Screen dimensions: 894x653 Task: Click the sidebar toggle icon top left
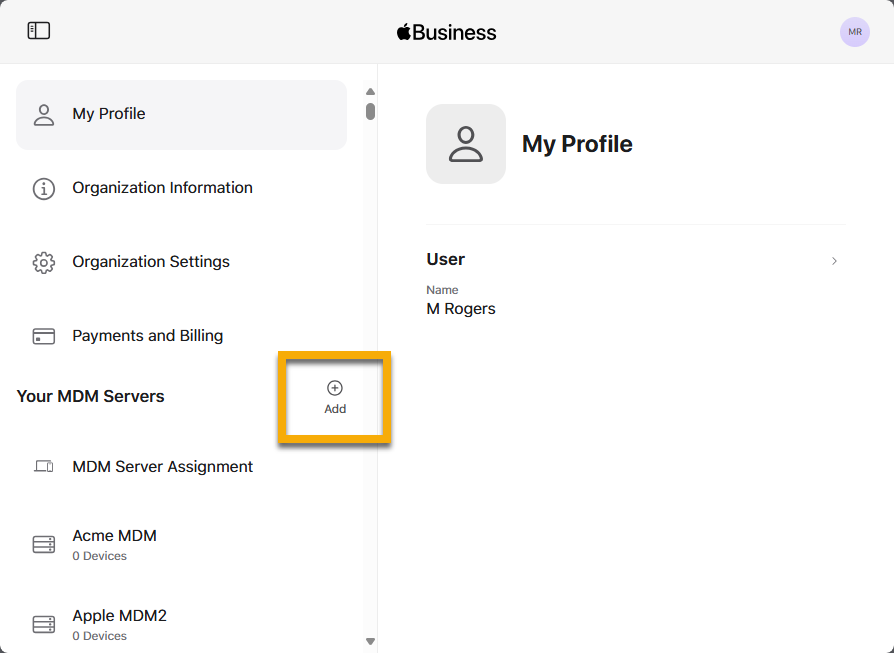point(38,30)
